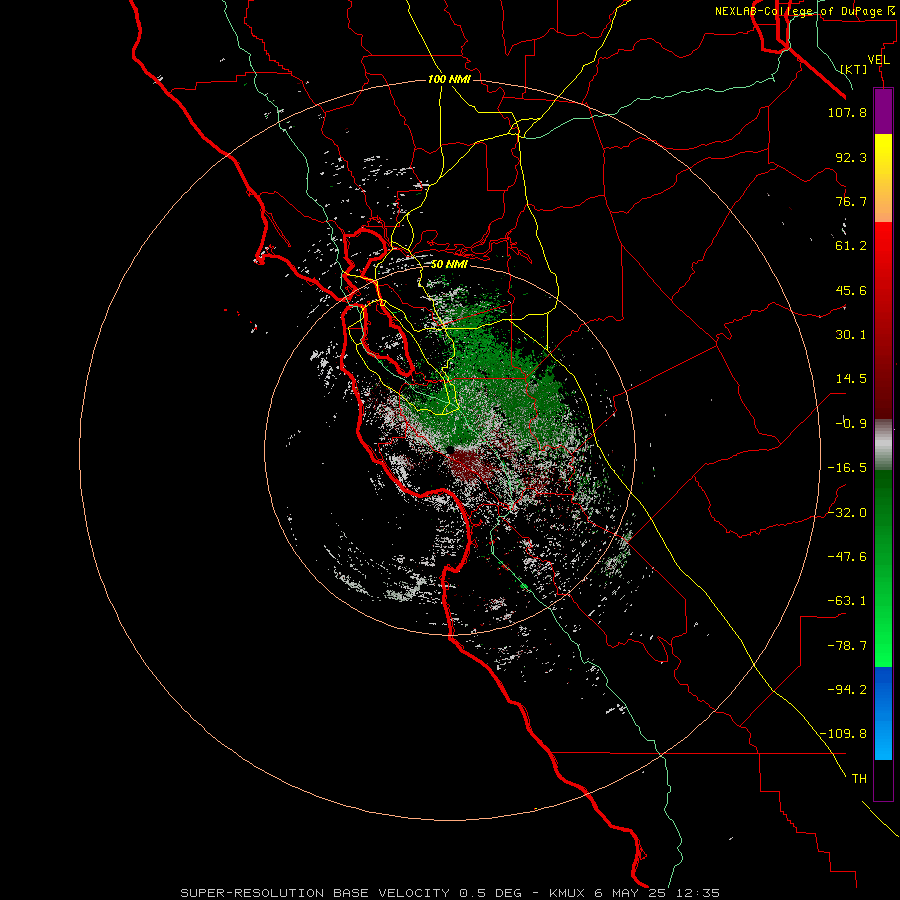
Task: Select the -0.9 legend value
Action: pyautogui.click(x=851, y=424)
